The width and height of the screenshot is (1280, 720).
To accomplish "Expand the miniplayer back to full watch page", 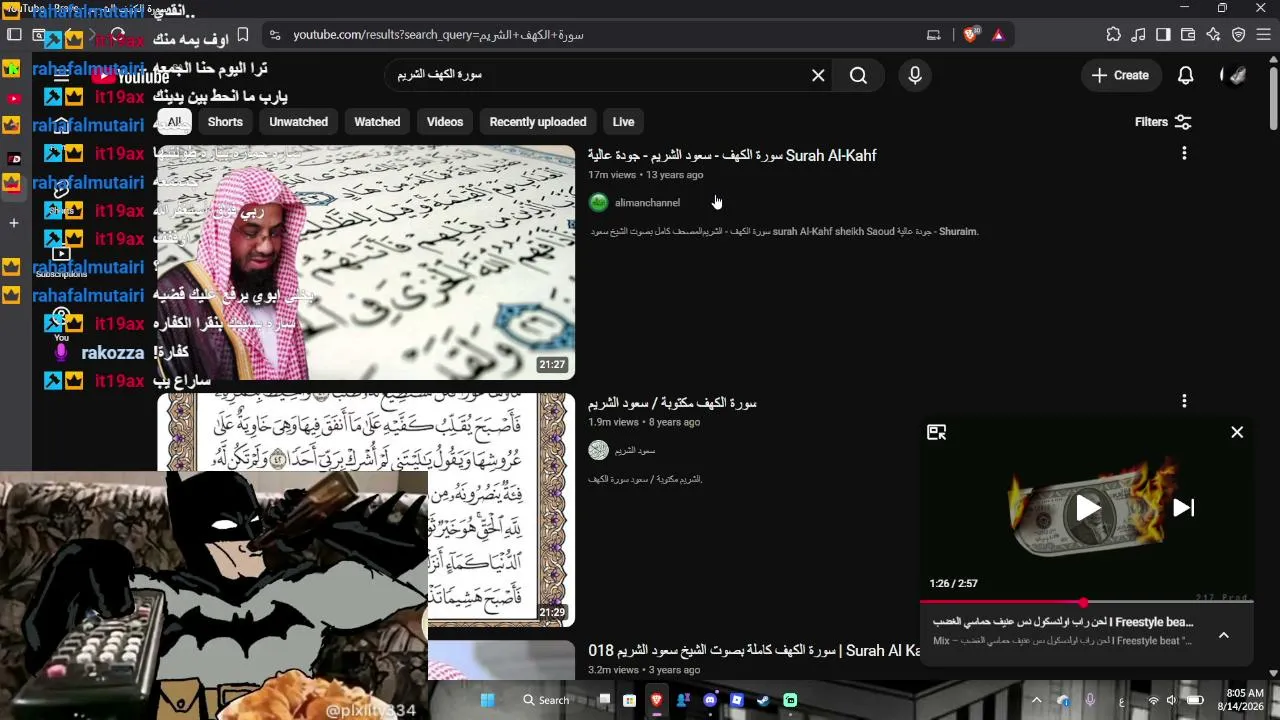I will [936, 432].
